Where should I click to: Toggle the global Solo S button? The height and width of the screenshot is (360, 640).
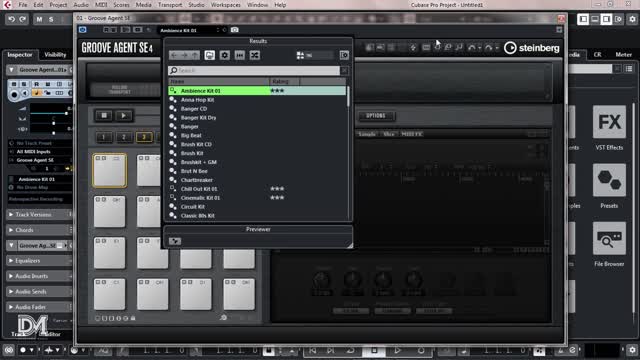pos(51,19)
